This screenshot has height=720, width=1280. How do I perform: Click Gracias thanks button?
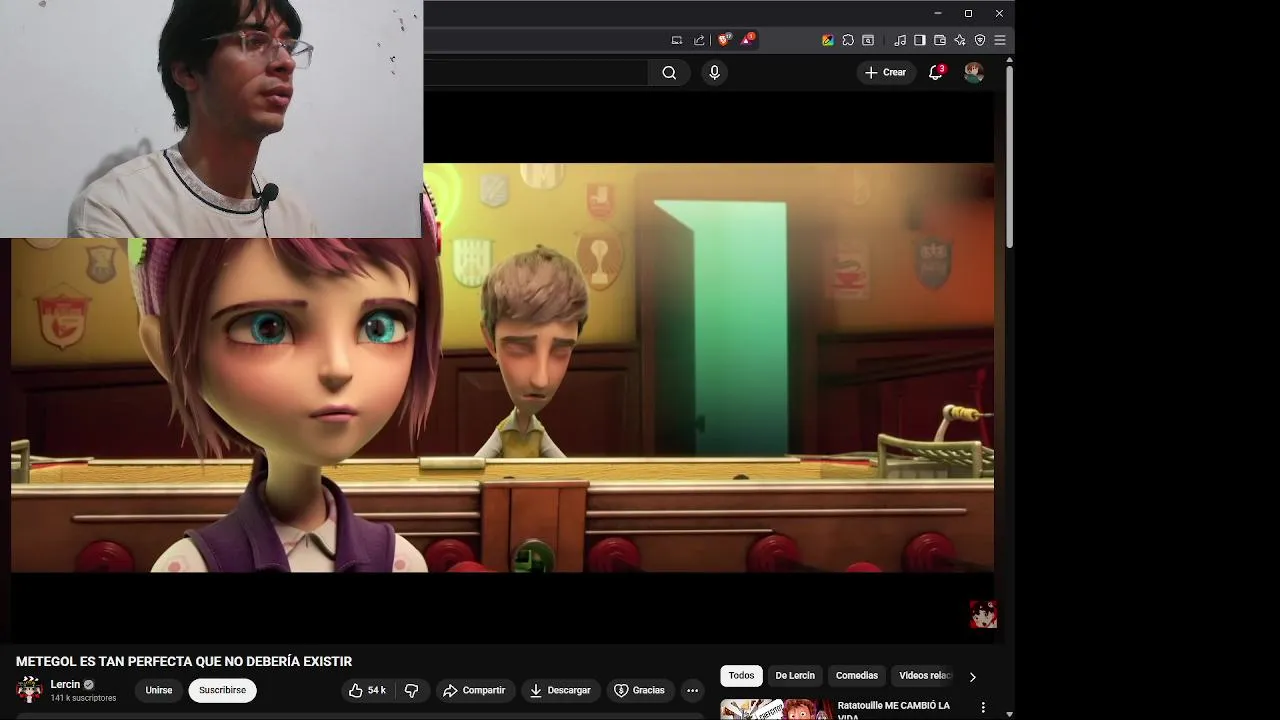(639, 690)
